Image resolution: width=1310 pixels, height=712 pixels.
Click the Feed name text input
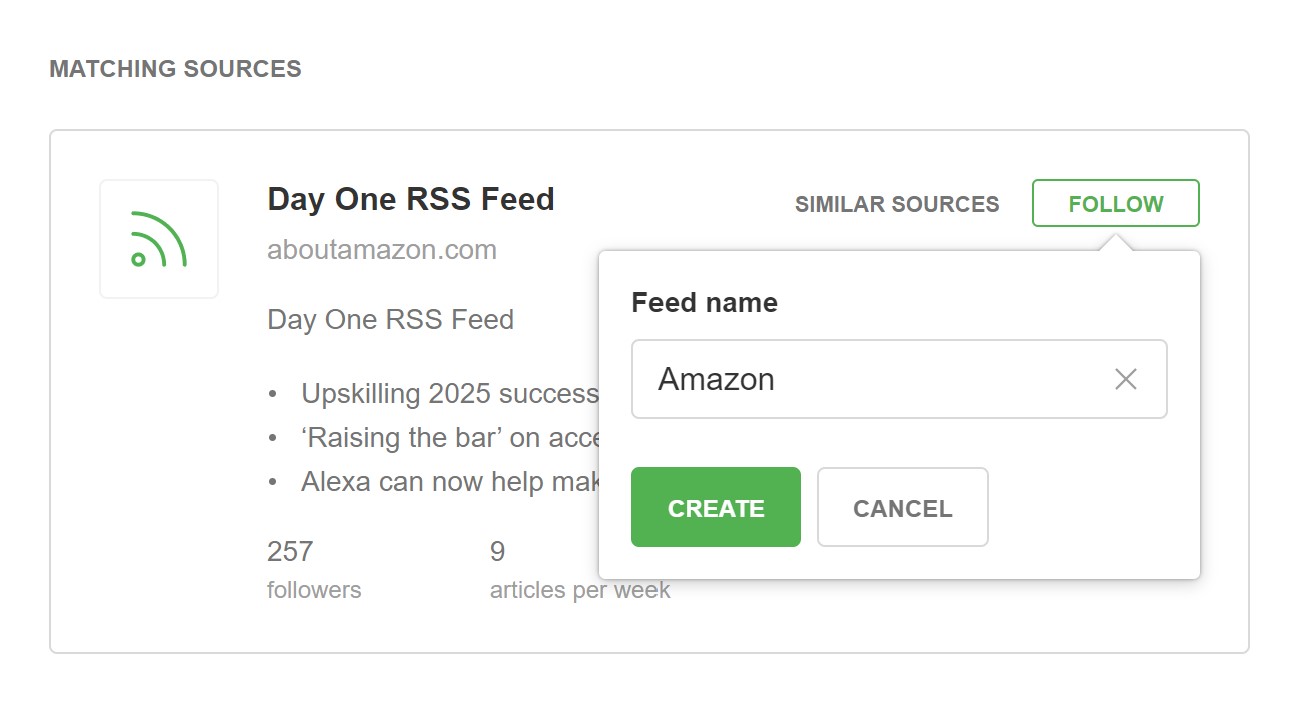click(x=870, y=379)
